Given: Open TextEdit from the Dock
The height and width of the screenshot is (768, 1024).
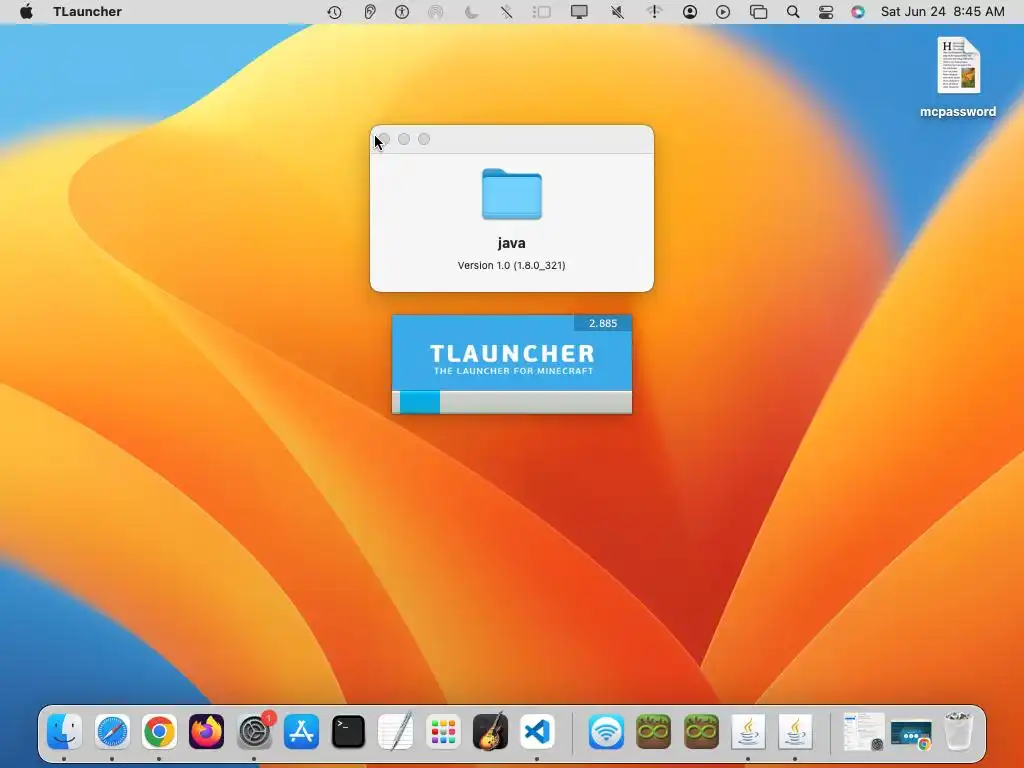Looking at the screenshot, I should tap(396, 731).
